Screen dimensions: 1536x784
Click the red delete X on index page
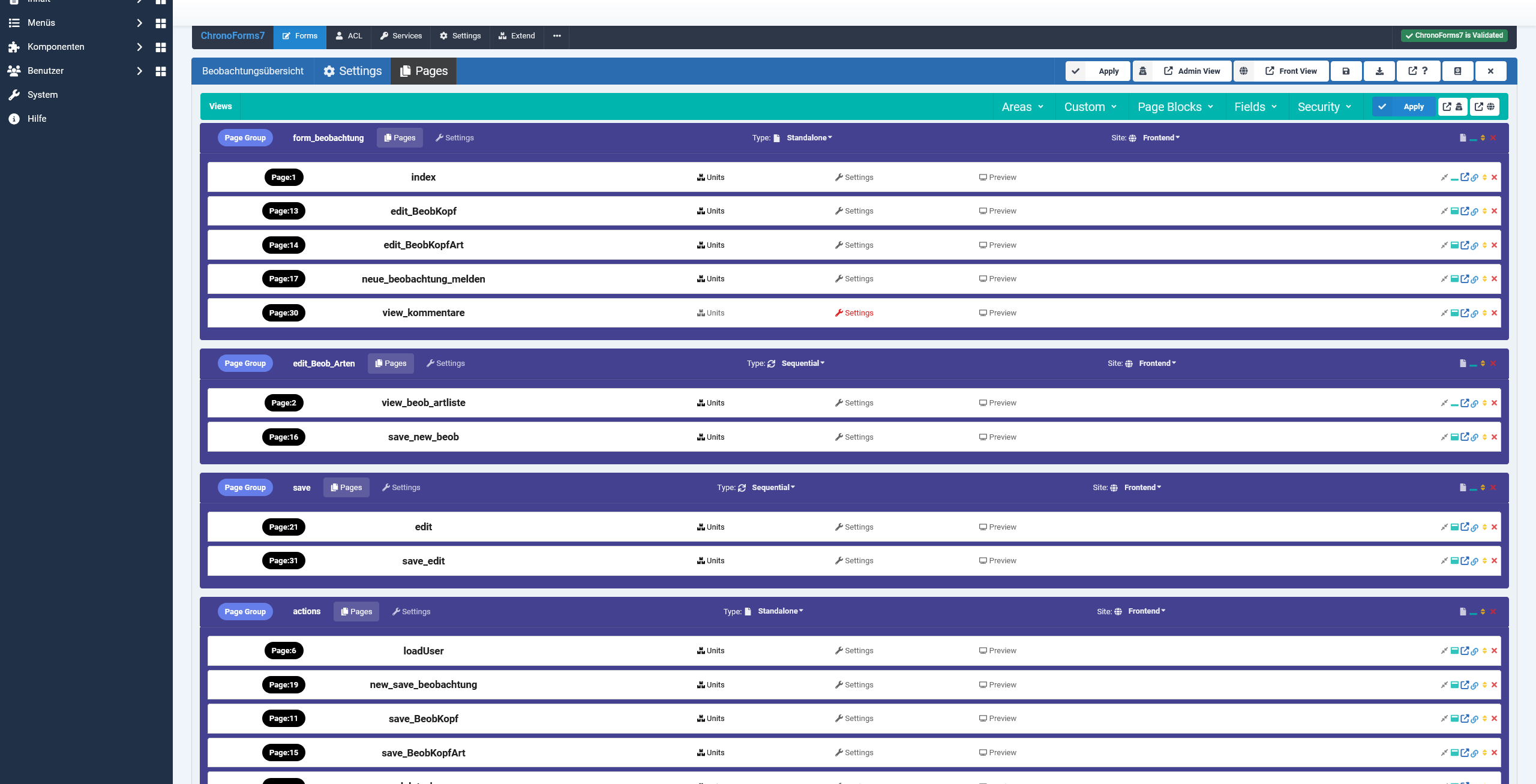pyautogui.click(x=1494, y=178)
